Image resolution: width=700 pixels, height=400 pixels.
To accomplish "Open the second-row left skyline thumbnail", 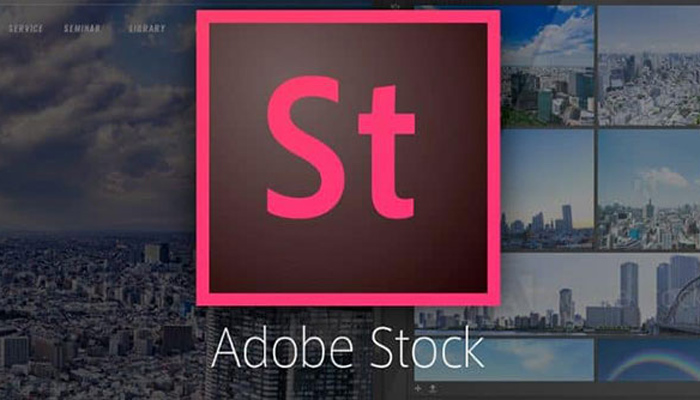I will [546, 189].
